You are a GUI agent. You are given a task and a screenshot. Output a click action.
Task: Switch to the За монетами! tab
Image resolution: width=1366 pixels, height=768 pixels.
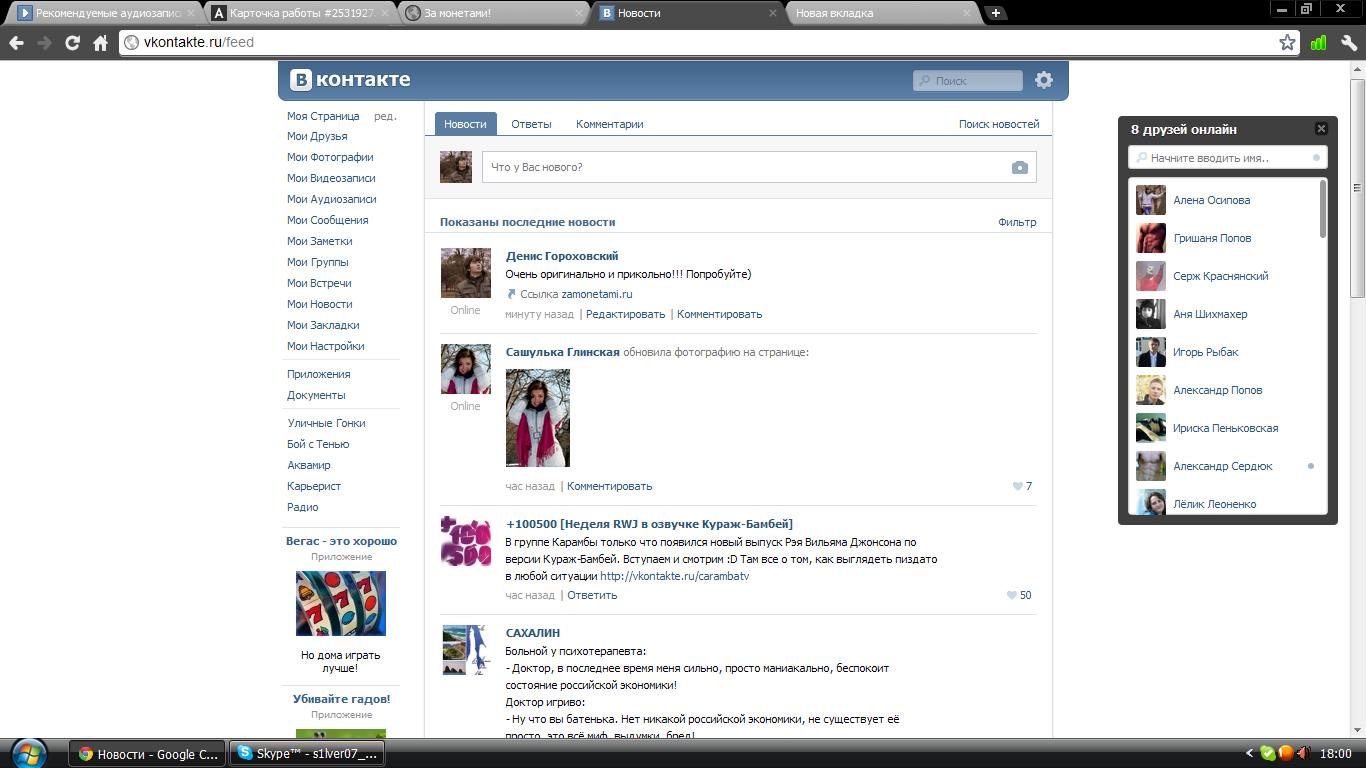tap(494, 13)
